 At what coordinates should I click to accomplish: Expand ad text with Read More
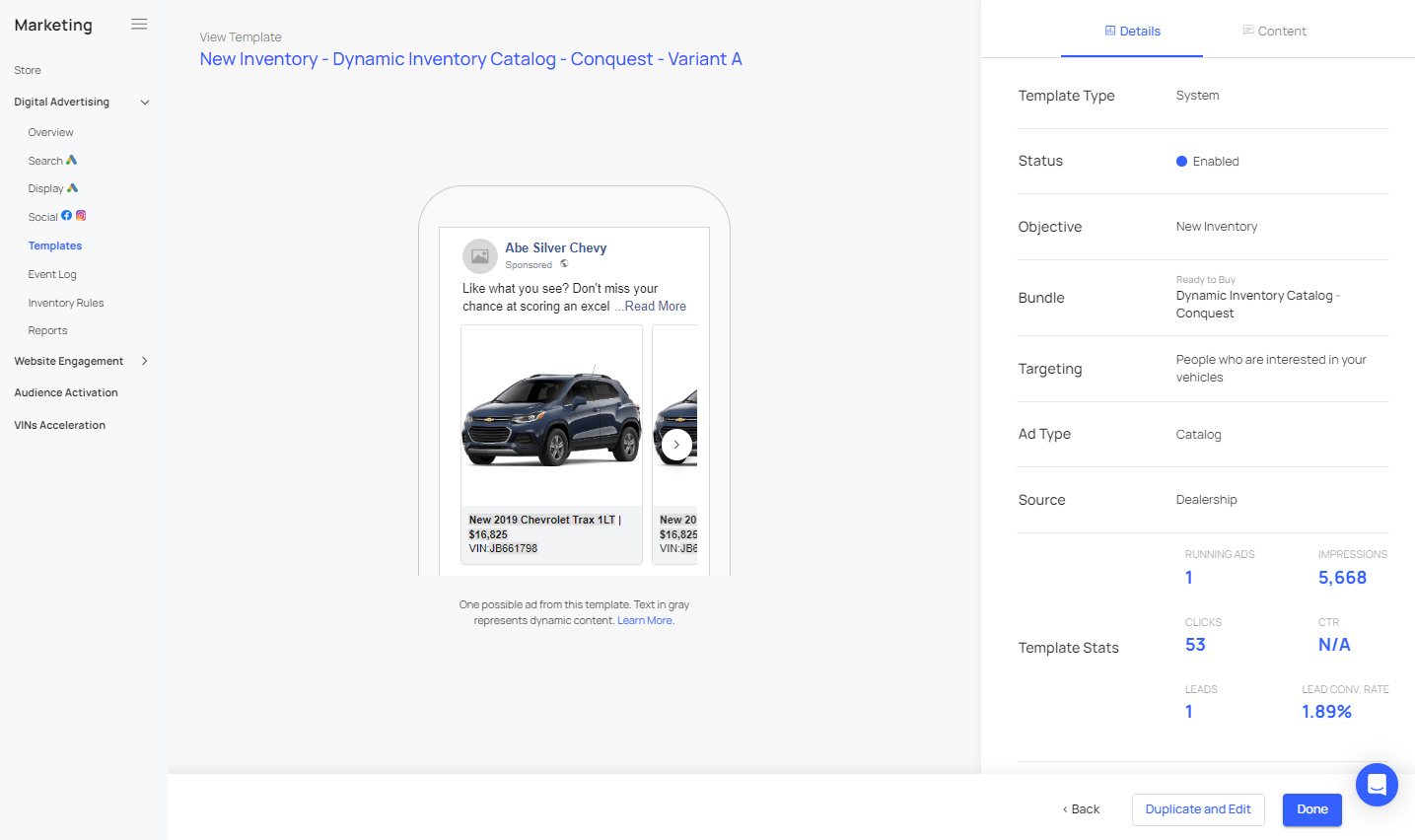pos(655,307)
